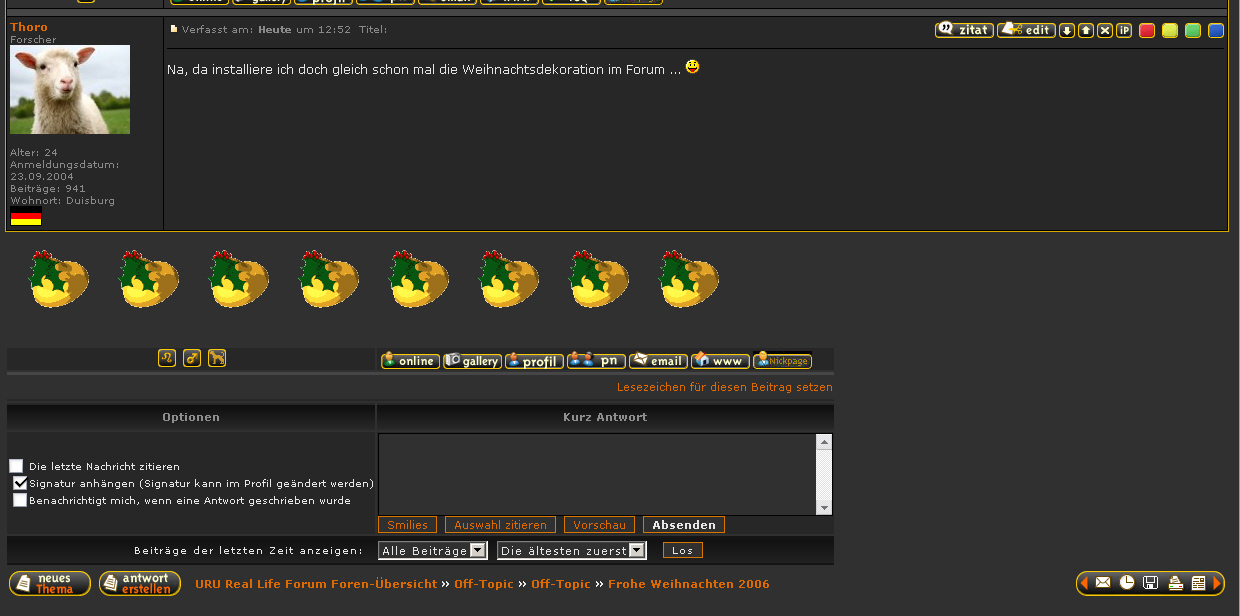Expand the 'Die ältesten zuerst' sort dropdown

pyautogui.click(x=571, y=550)
